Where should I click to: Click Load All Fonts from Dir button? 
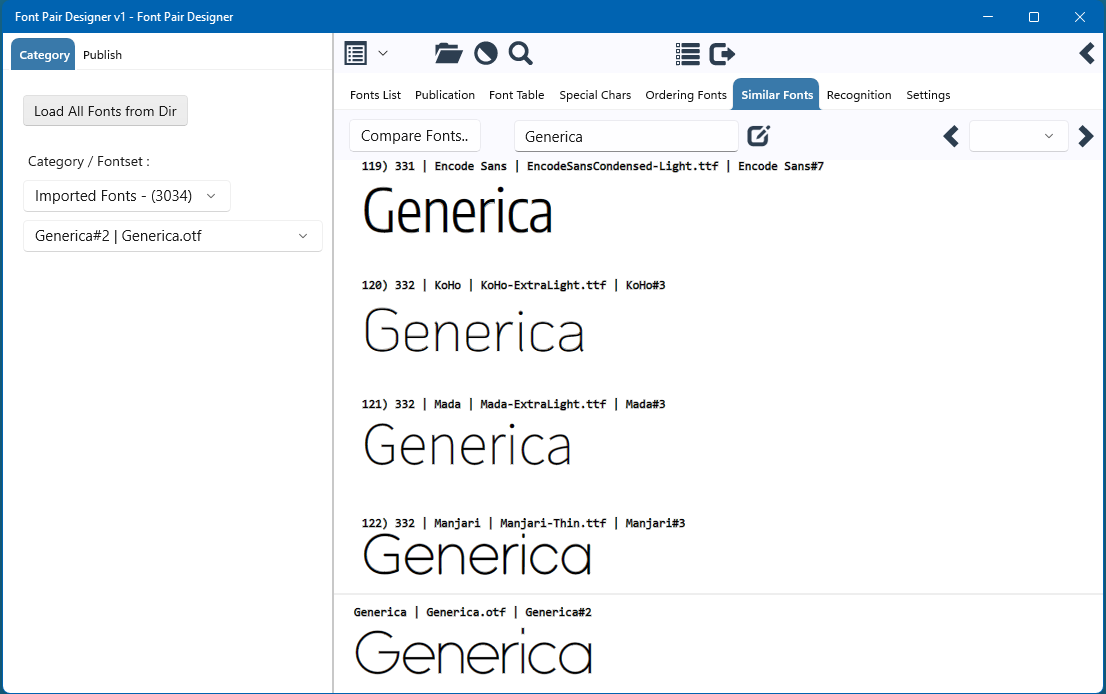pos(105,111)
